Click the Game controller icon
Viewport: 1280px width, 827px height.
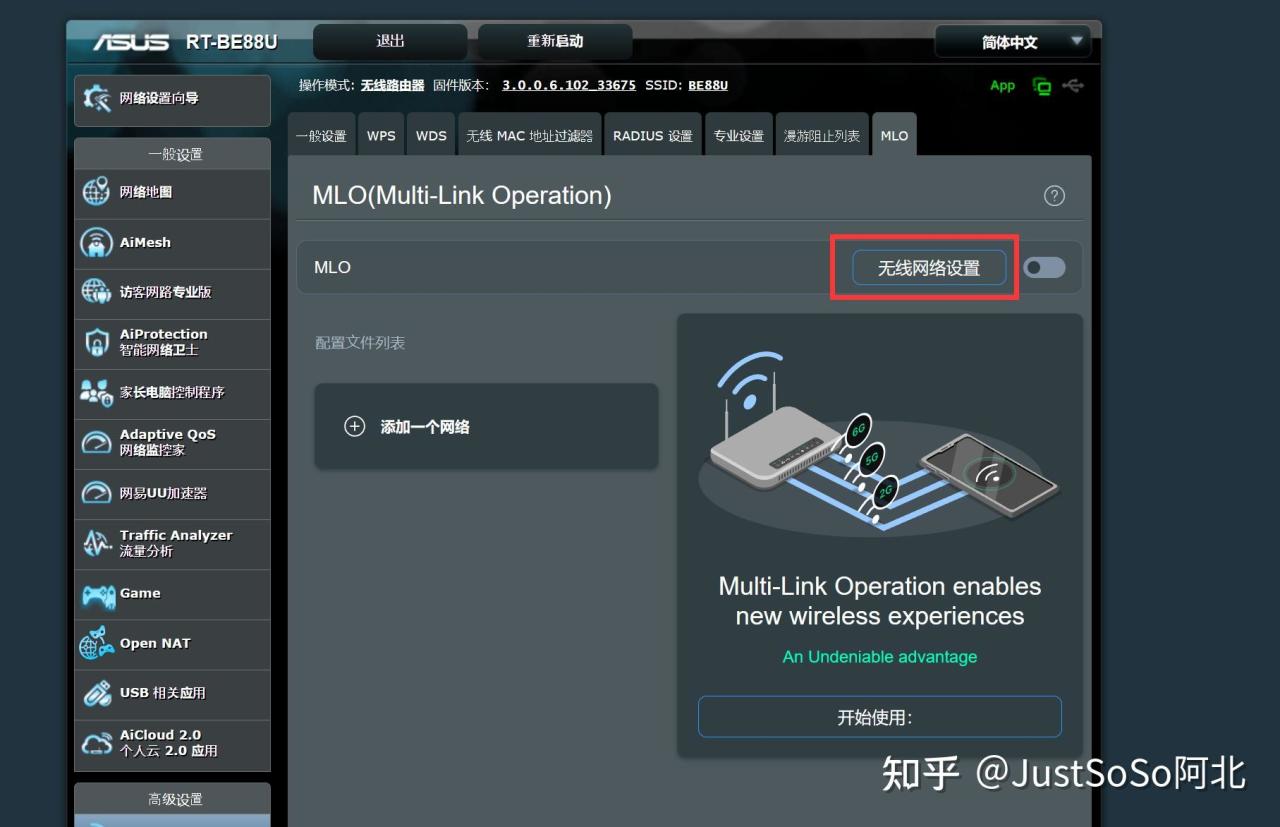coord(97,594)
